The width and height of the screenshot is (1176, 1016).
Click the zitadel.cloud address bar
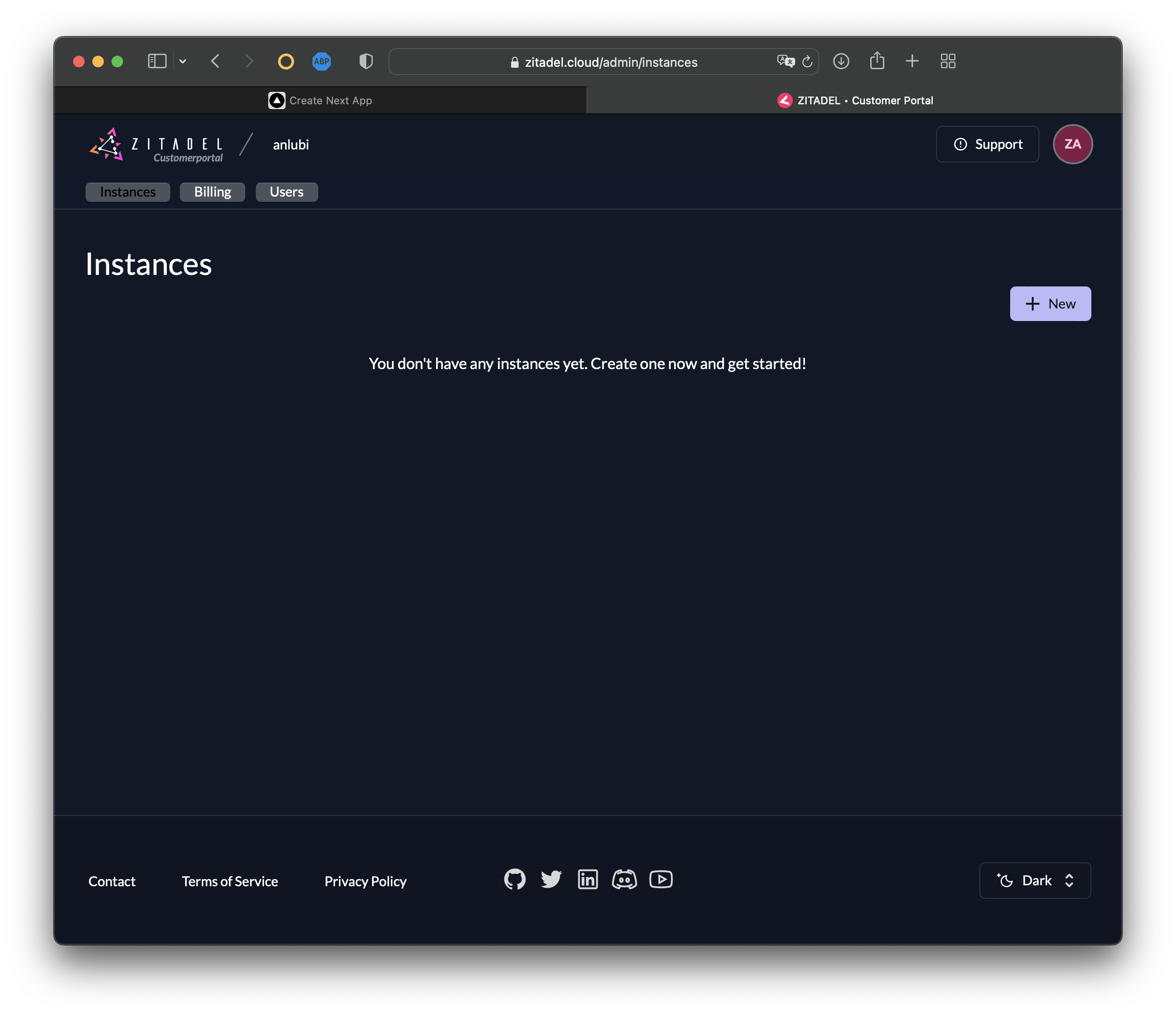pyautogui.click(x=610, y=62)
